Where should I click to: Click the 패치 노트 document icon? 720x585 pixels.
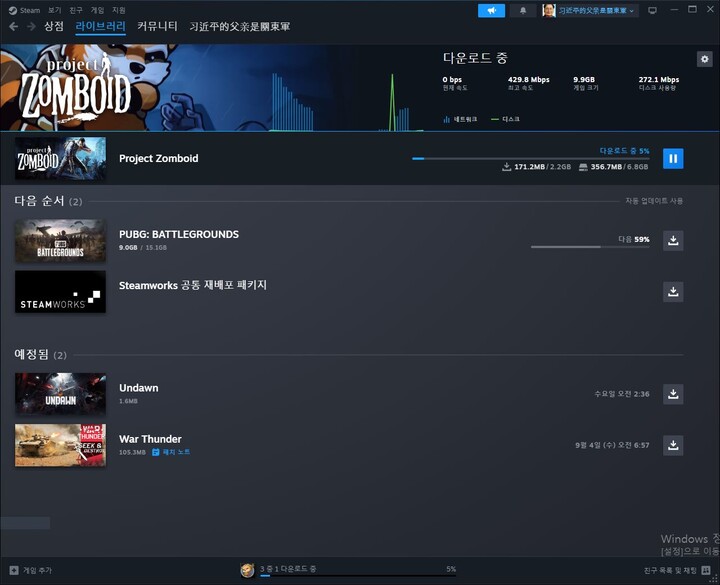tap(156, 452)
